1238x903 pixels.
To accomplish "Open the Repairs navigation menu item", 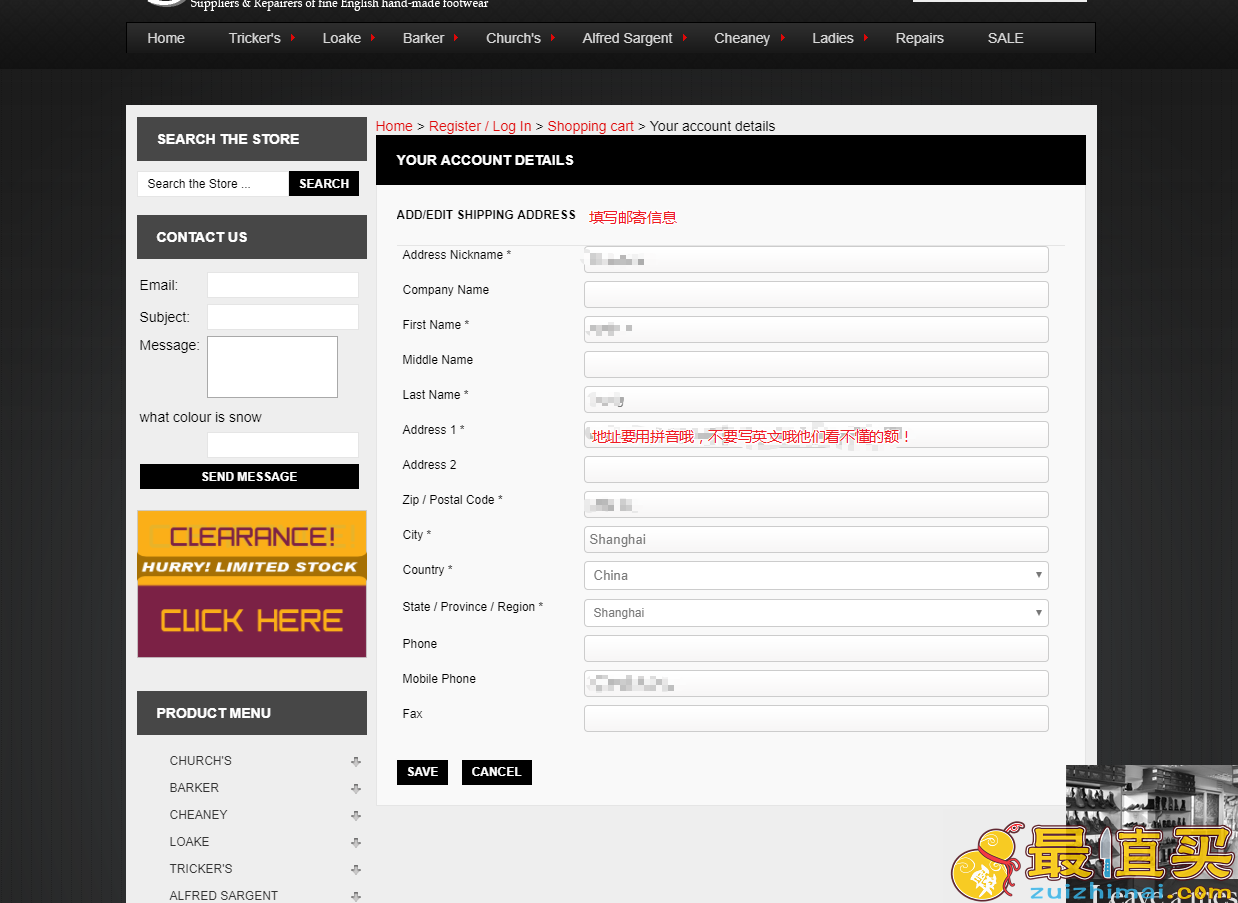I will (x=919, y=38).
